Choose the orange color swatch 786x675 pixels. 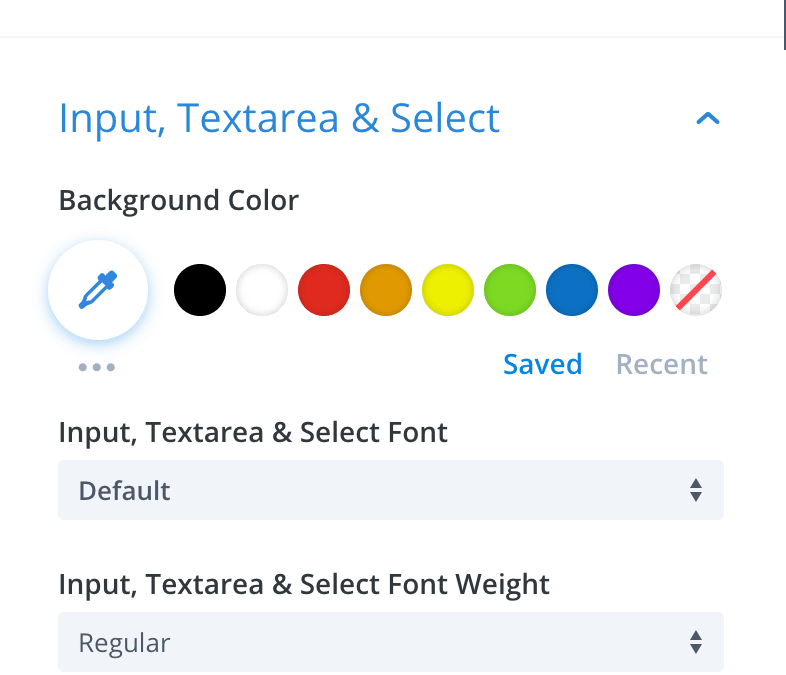pos(386,290)
